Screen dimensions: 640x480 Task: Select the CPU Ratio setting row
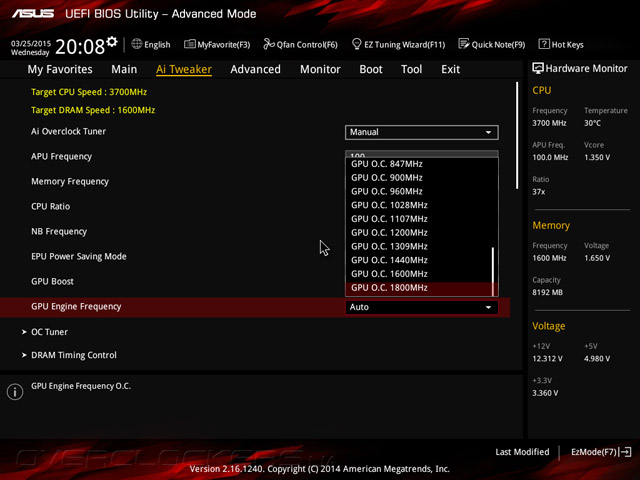pyautogui.click(x=51, y=207)
